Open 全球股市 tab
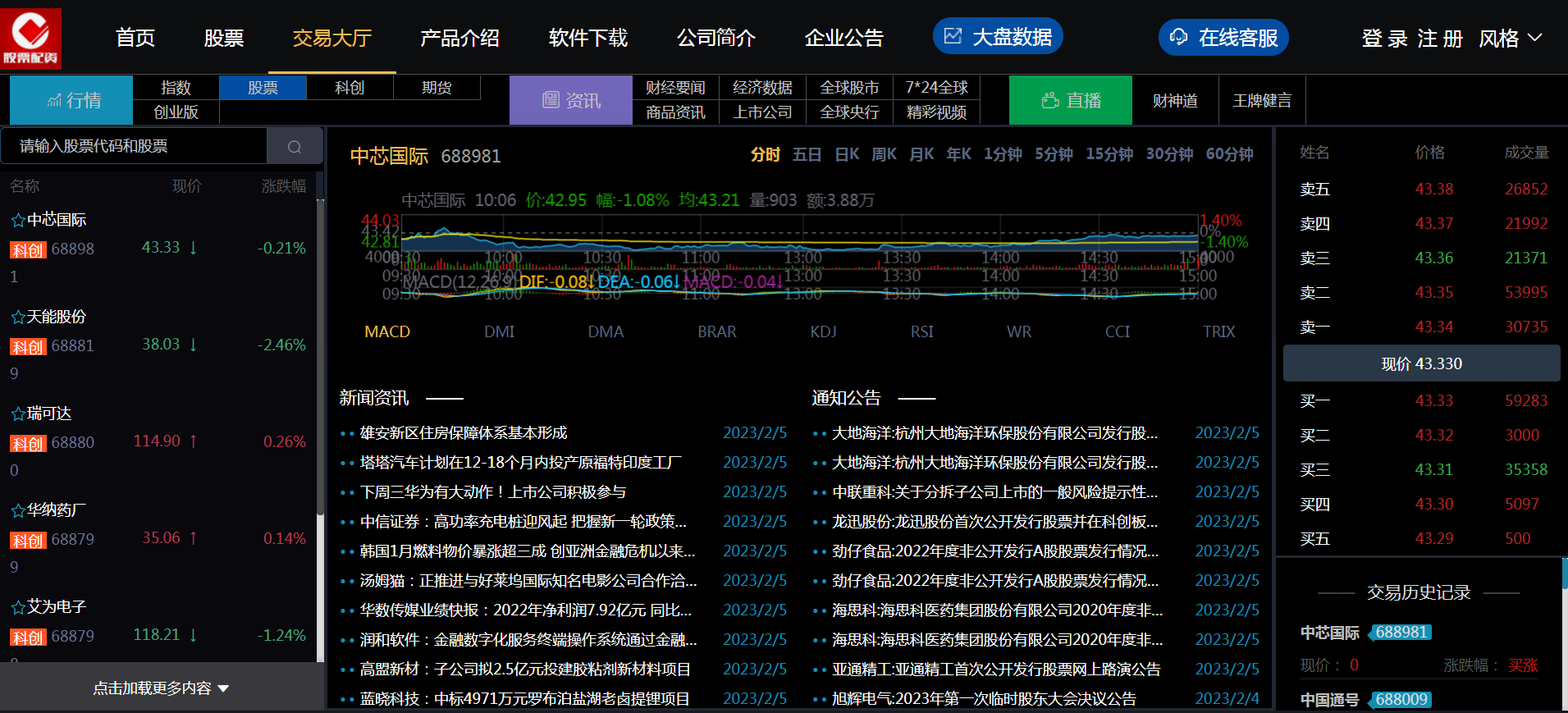This screenshot has height=713, width=1568. (850, 88)
